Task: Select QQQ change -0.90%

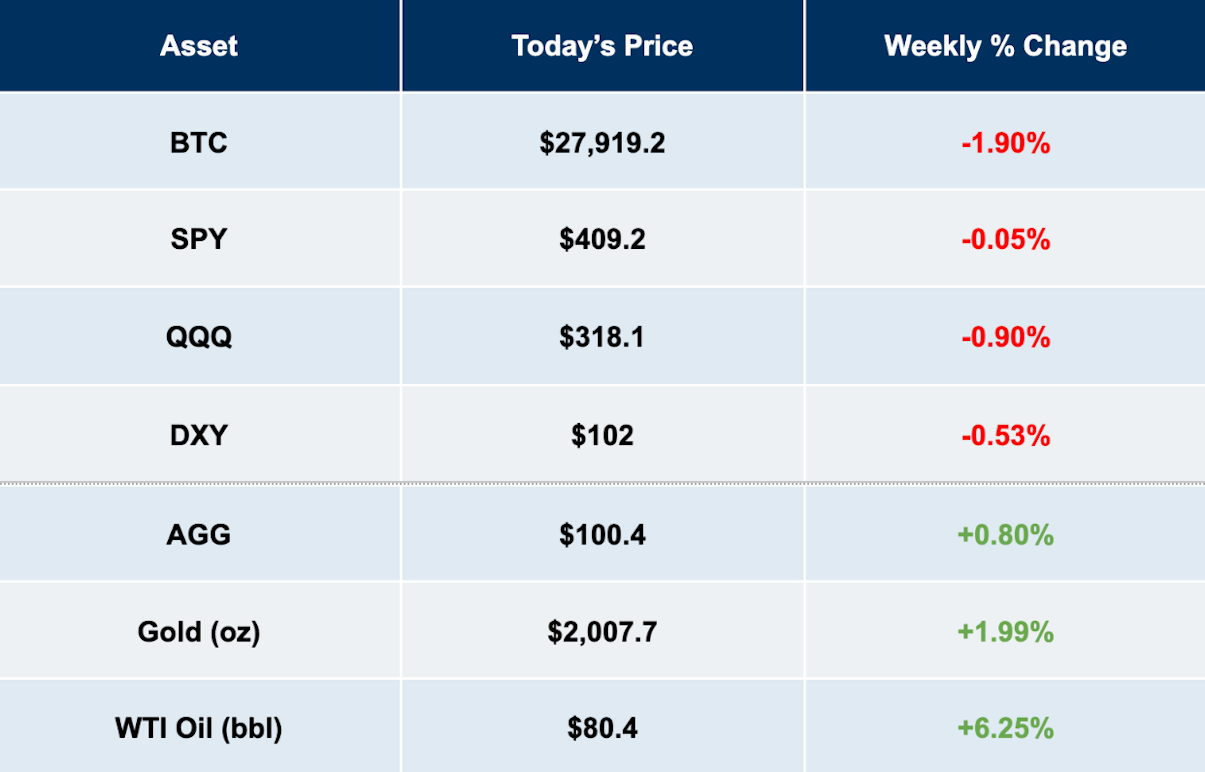Action: [1005, 336]
